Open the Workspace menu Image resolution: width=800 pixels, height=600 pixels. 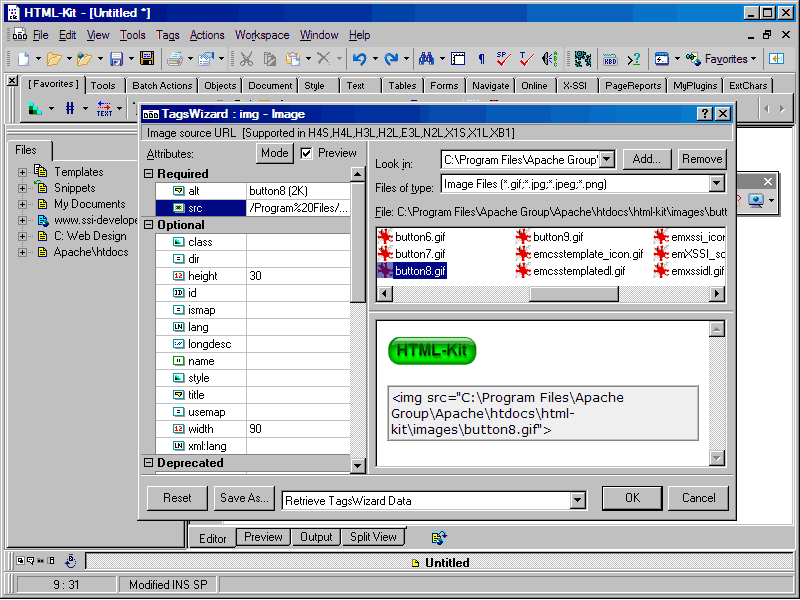[x=262, y=35]
